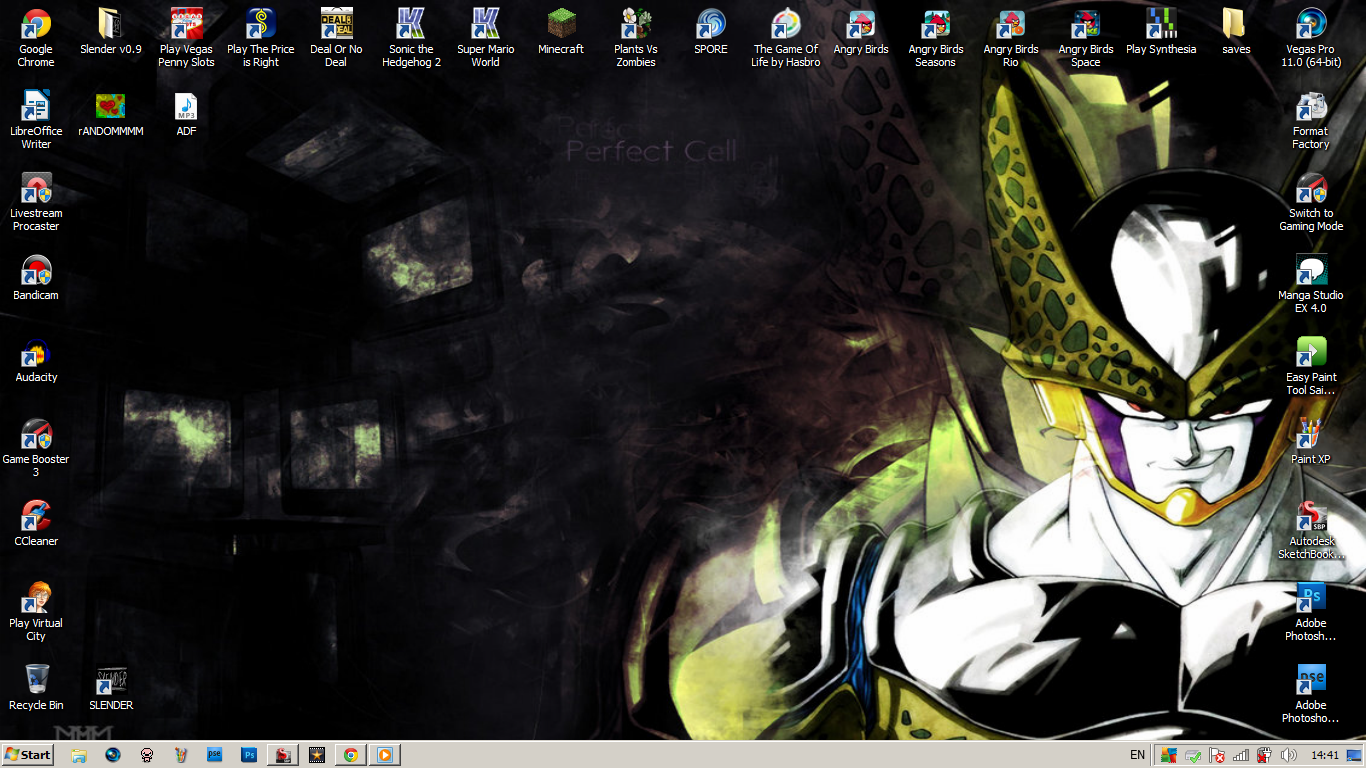Open the EN language bar selector

point(1137,755)
